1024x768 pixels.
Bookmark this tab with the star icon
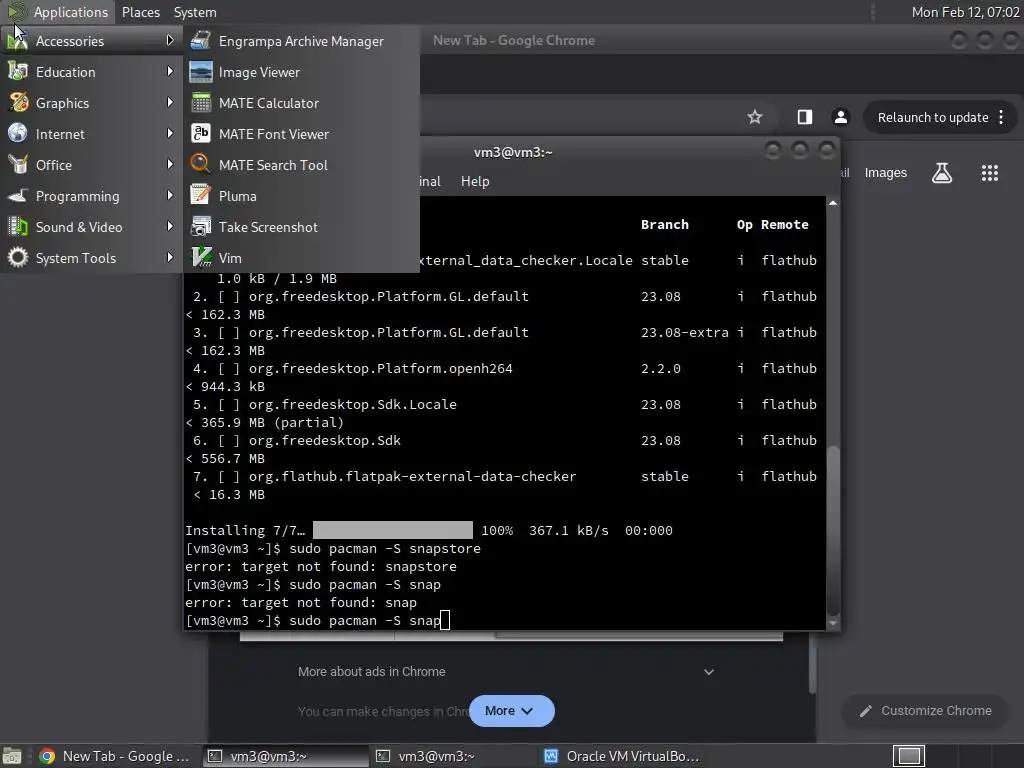tap(755, 117)
